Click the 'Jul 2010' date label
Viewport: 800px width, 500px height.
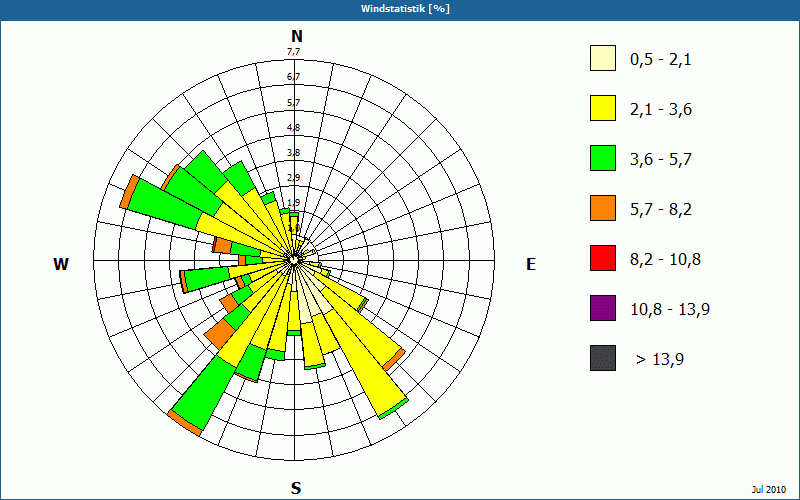click(769, 490)
